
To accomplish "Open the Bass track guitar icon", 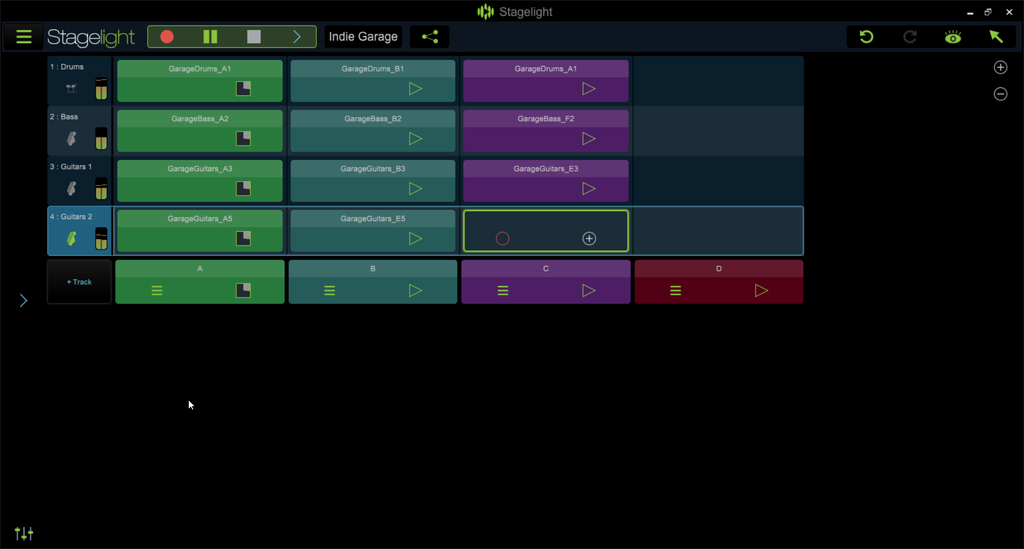I will pos(71,138).
